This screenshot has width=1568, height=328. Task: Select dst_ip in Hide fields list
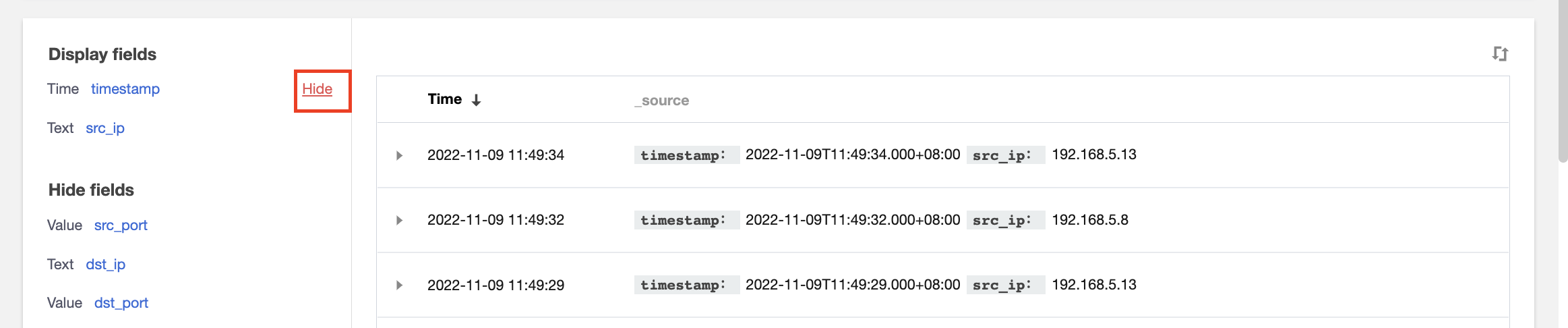[105, 265]
